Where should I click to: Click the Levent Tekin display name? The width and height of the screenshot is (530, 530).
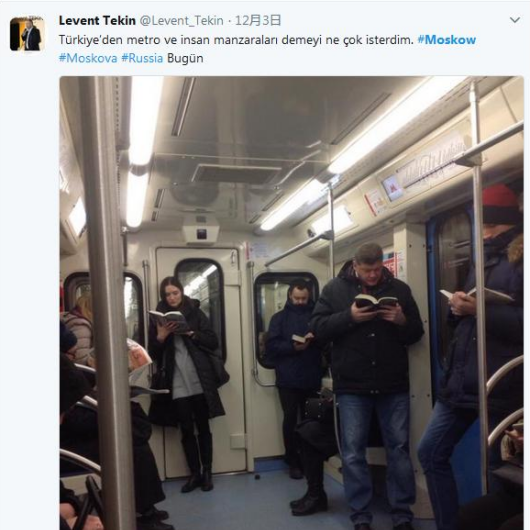pos(97,21)
